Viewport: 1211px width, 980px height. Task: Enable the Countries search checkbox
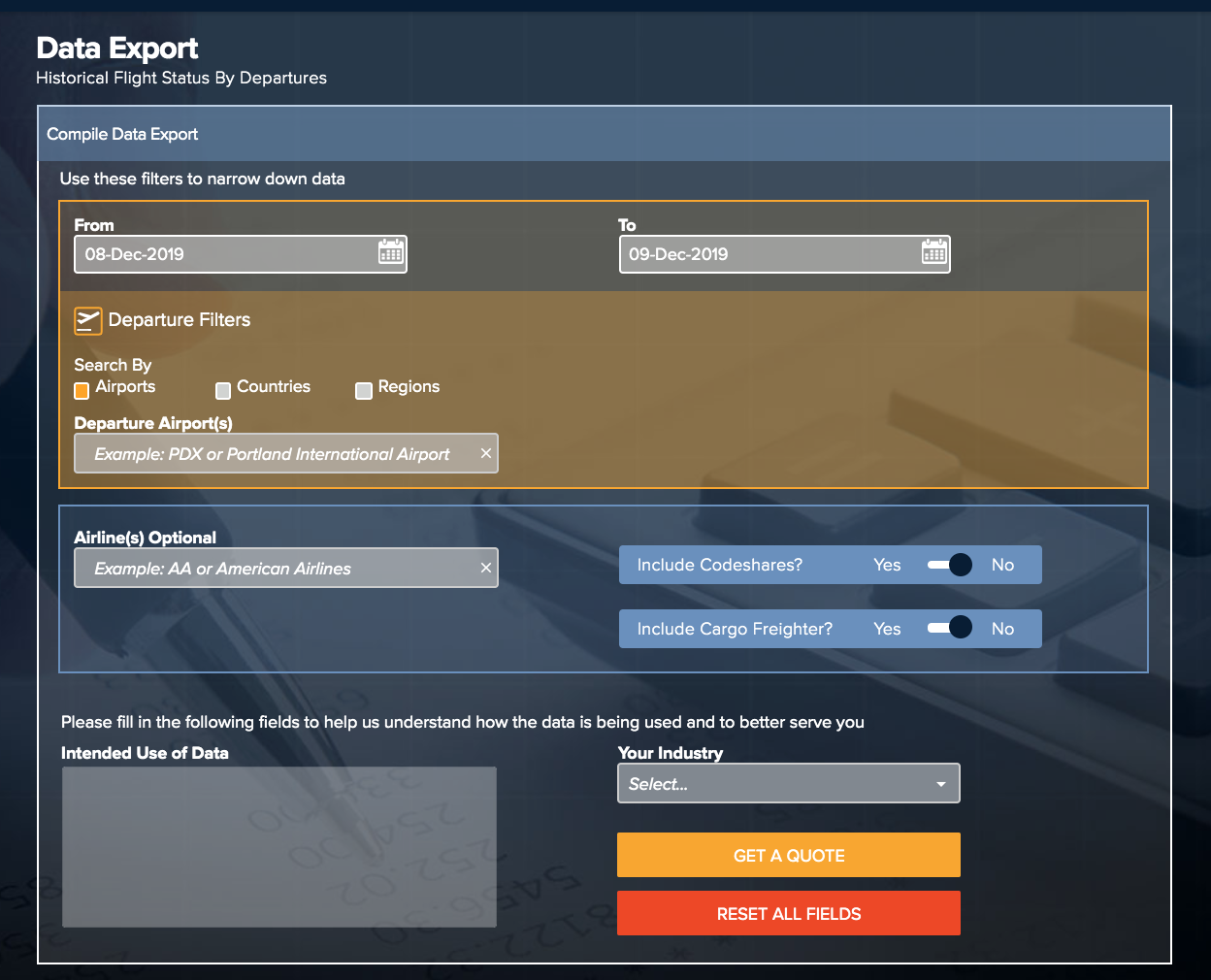(x=223, y=390)
